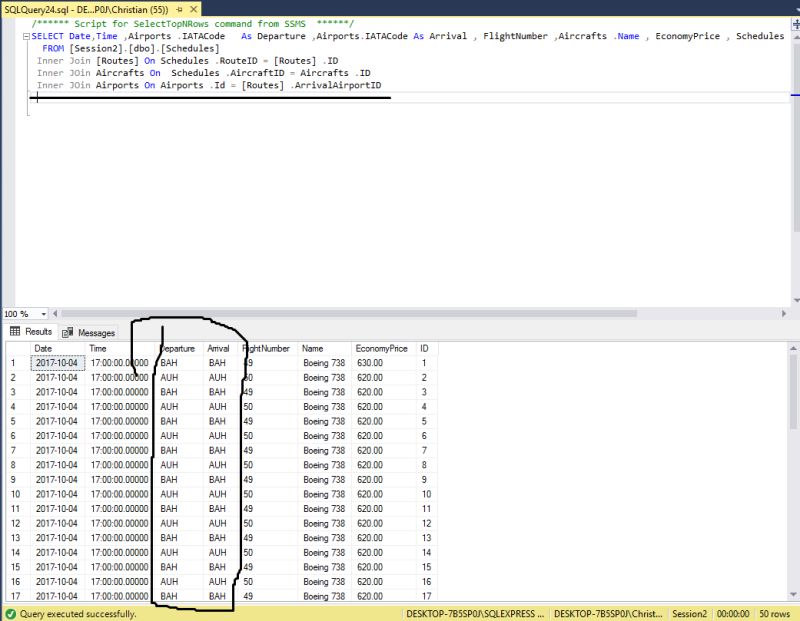Click the green success checkmark in status bar

tap(8, 611)
